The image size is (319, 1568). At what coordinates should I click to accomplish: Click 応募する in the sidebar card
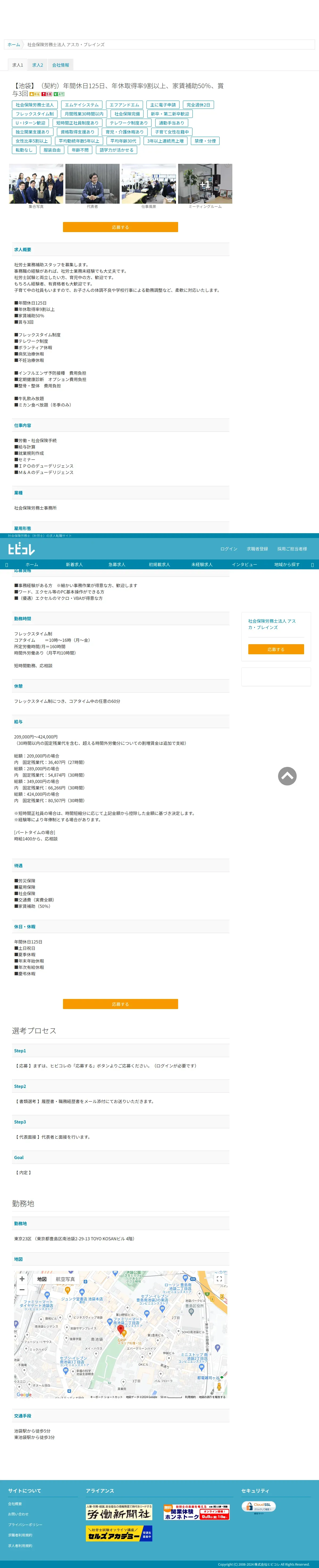tap(276, 650)
